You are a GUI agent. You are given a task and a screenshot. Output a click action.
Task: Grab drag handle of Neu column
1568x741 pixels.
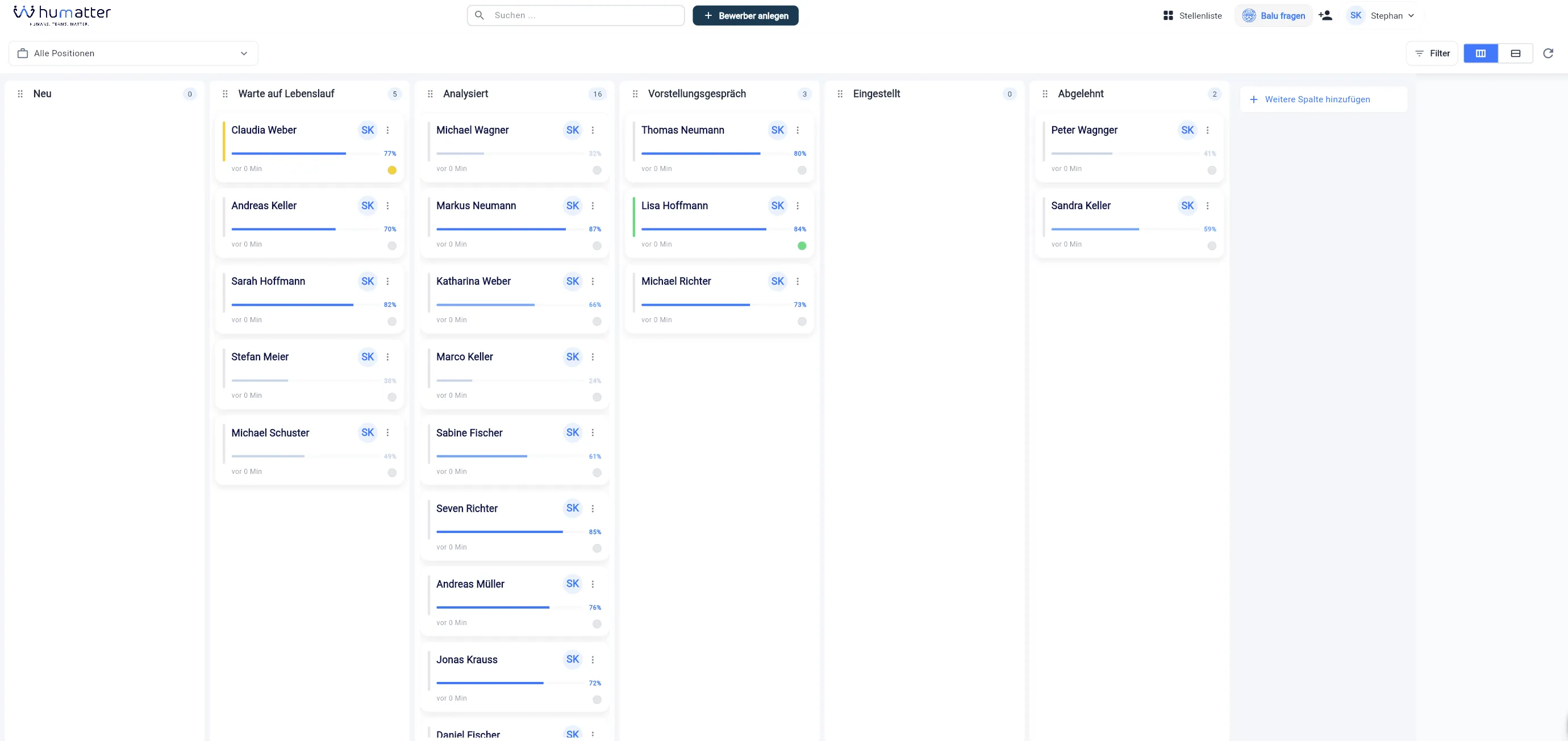[x=20, y=94]
